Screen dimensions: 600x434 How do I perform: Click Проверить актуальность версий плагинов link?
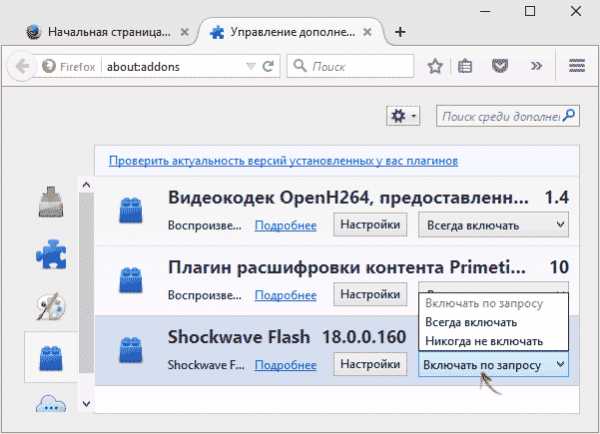click(283, 161)
